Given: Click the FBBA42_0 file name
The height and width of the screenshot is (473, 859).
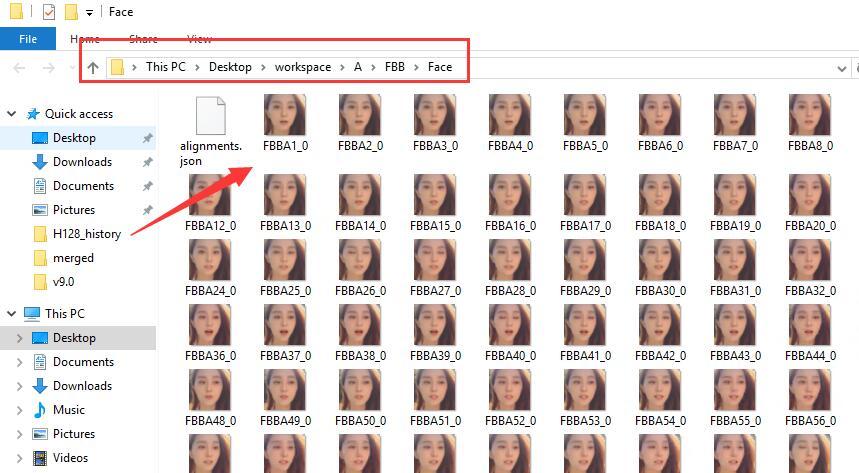Looking at the screenshot, I should (x=660, y=356).
